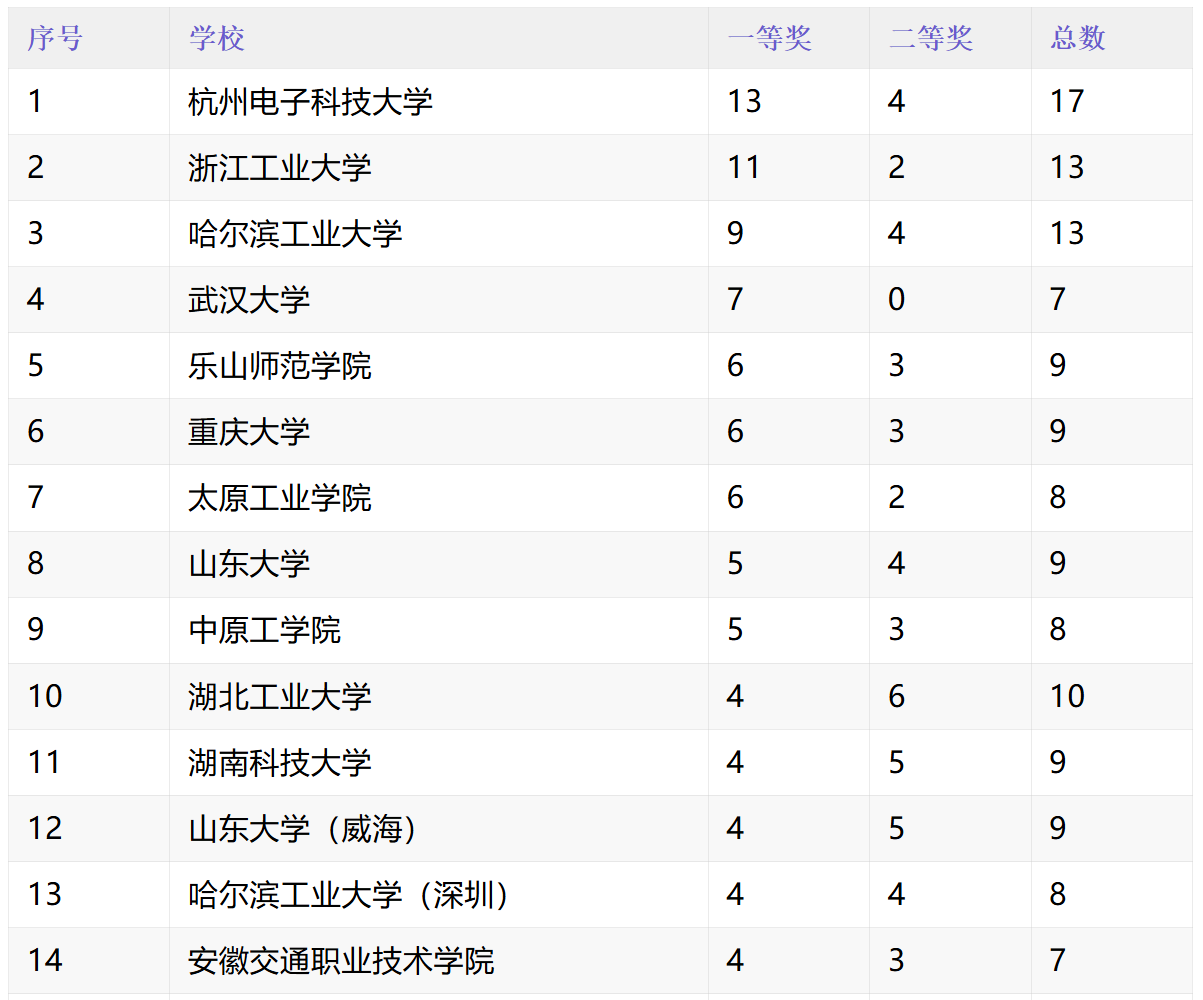Click the 学校 column header

(x=217, y=38)
